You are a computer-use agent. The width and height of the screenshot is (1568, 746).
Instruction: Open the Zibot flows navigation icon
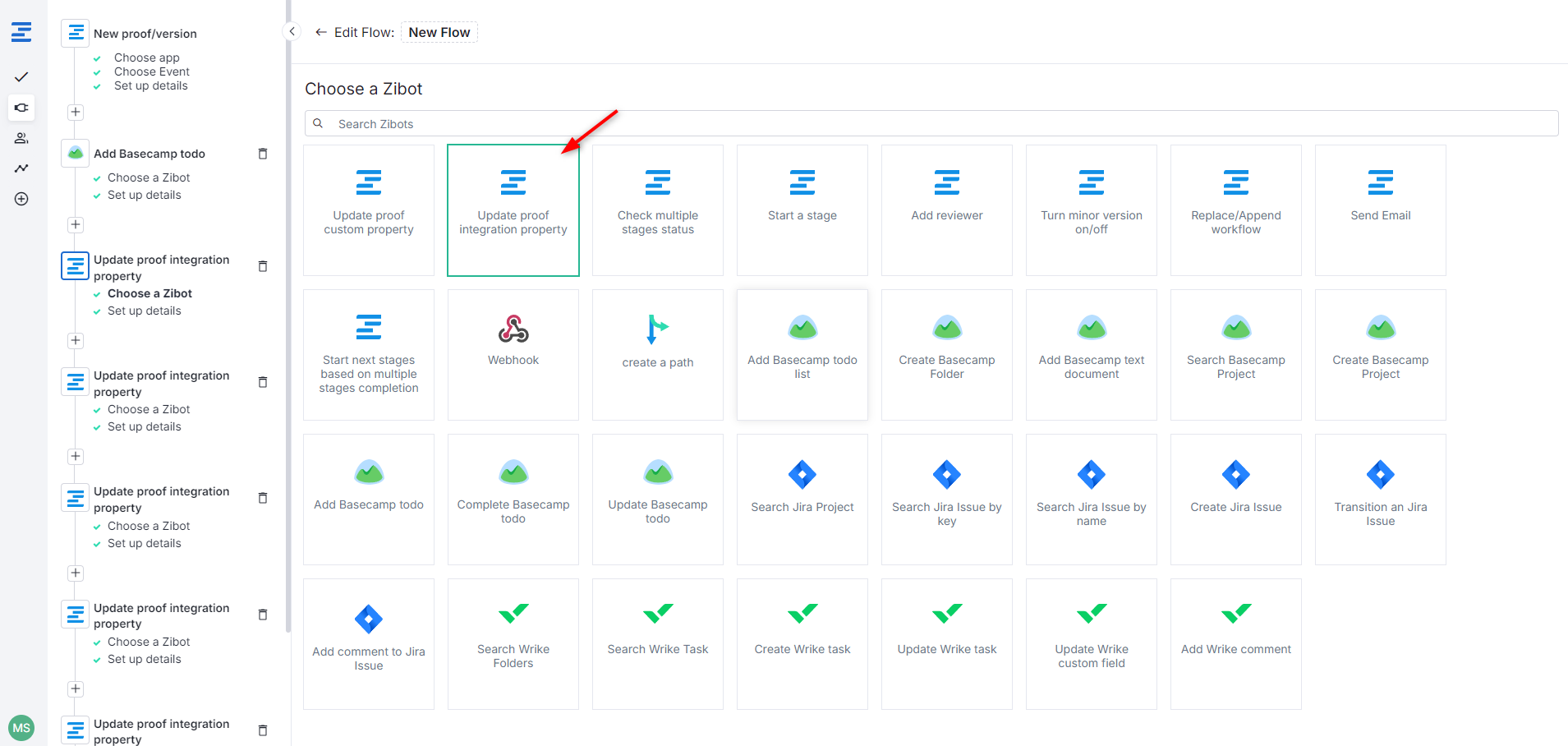21,108
